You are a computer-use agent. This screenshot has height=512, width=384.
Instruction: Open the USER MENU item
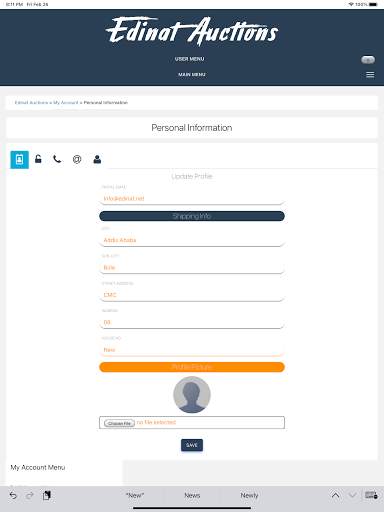(189, 59)
